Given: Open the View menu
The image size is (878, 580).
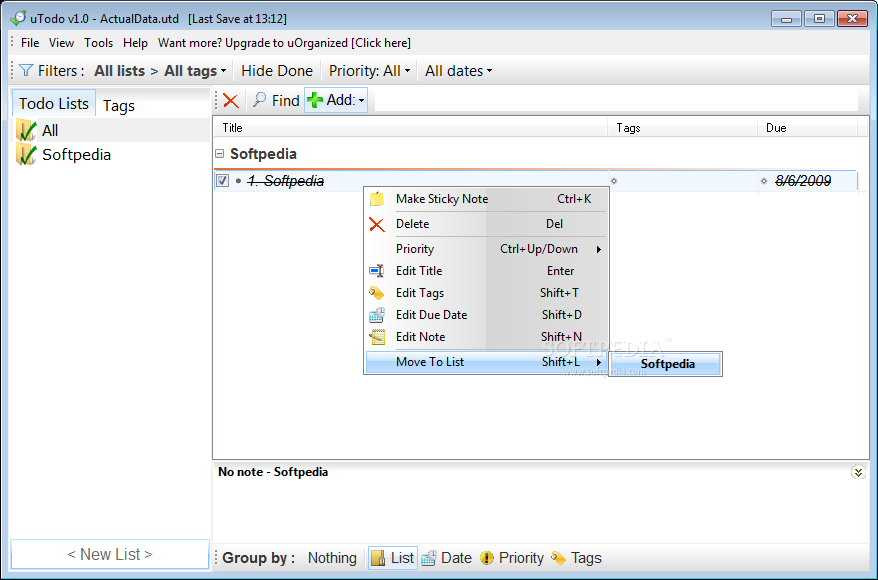Looking at the screenshot, I should [61, 43].
